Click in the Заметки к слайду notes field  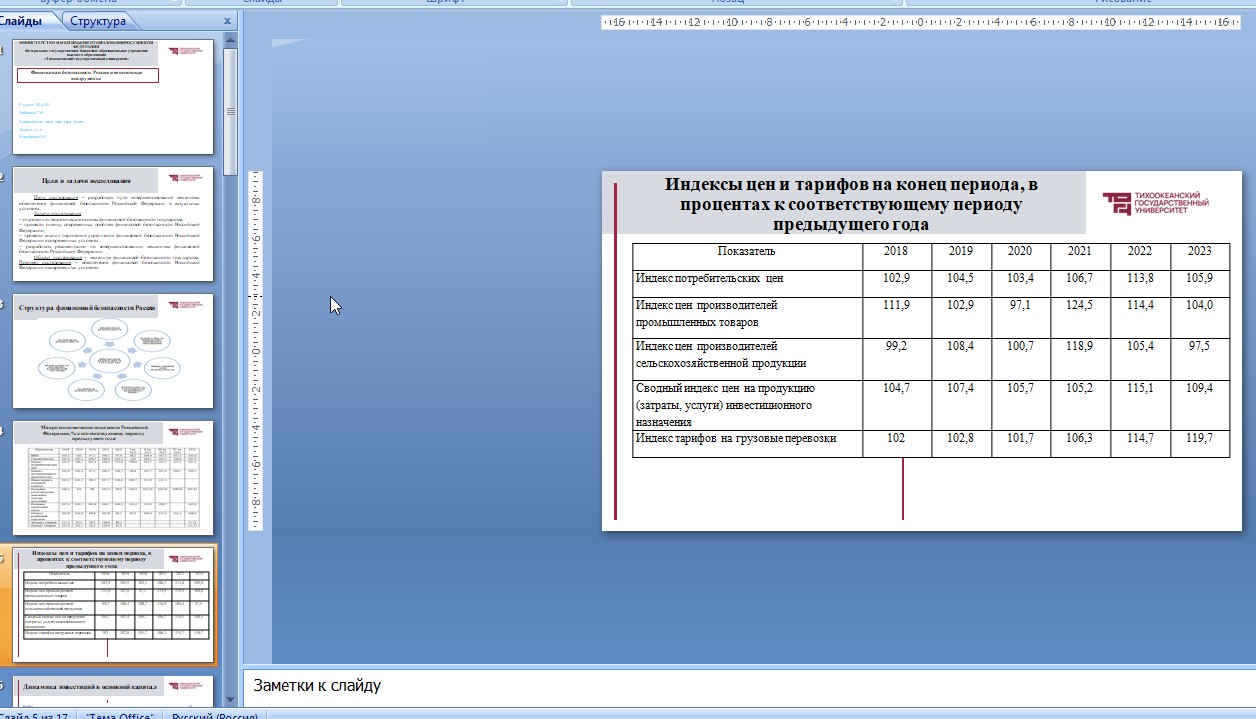pos(748,686)
